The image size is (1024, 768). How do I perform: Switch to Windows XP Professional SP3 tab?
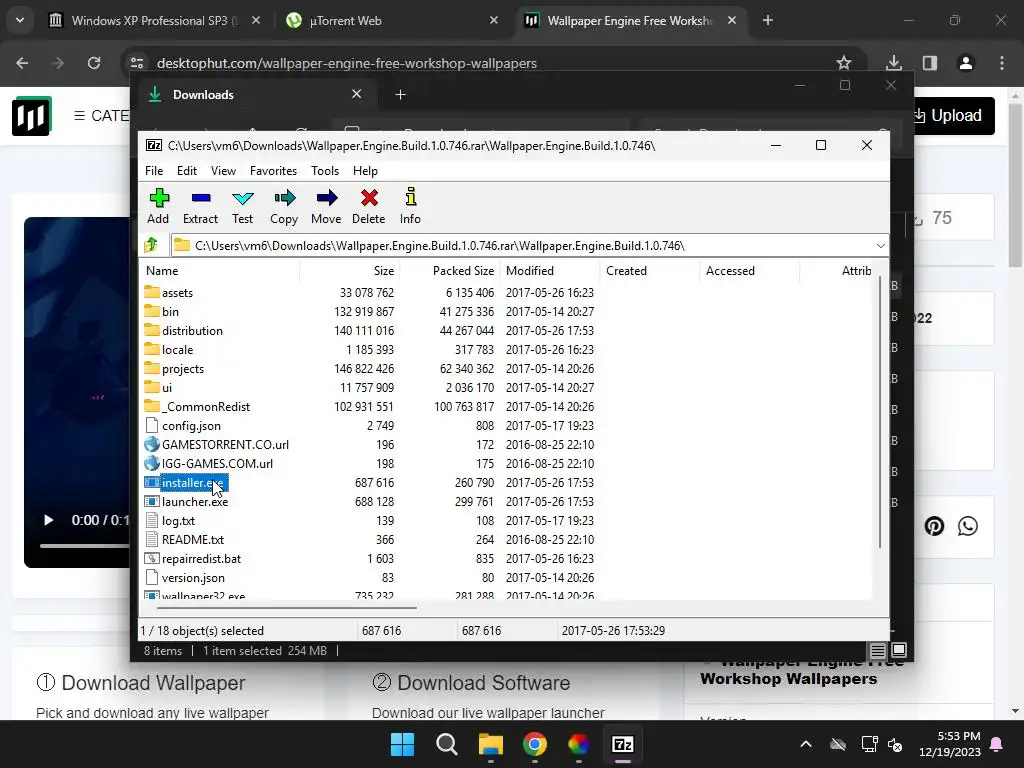point(155,21)
